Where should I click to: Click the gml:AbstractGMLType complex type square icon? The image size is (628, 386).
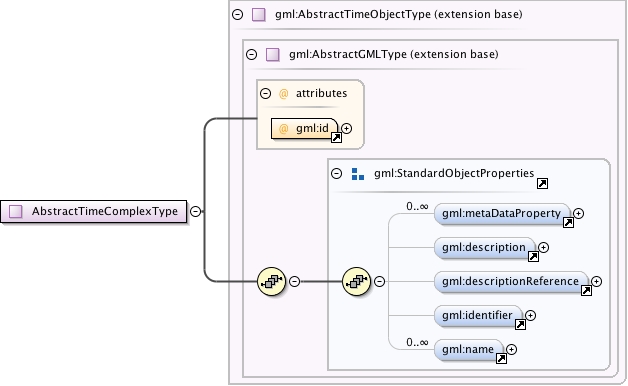point(273,54)
